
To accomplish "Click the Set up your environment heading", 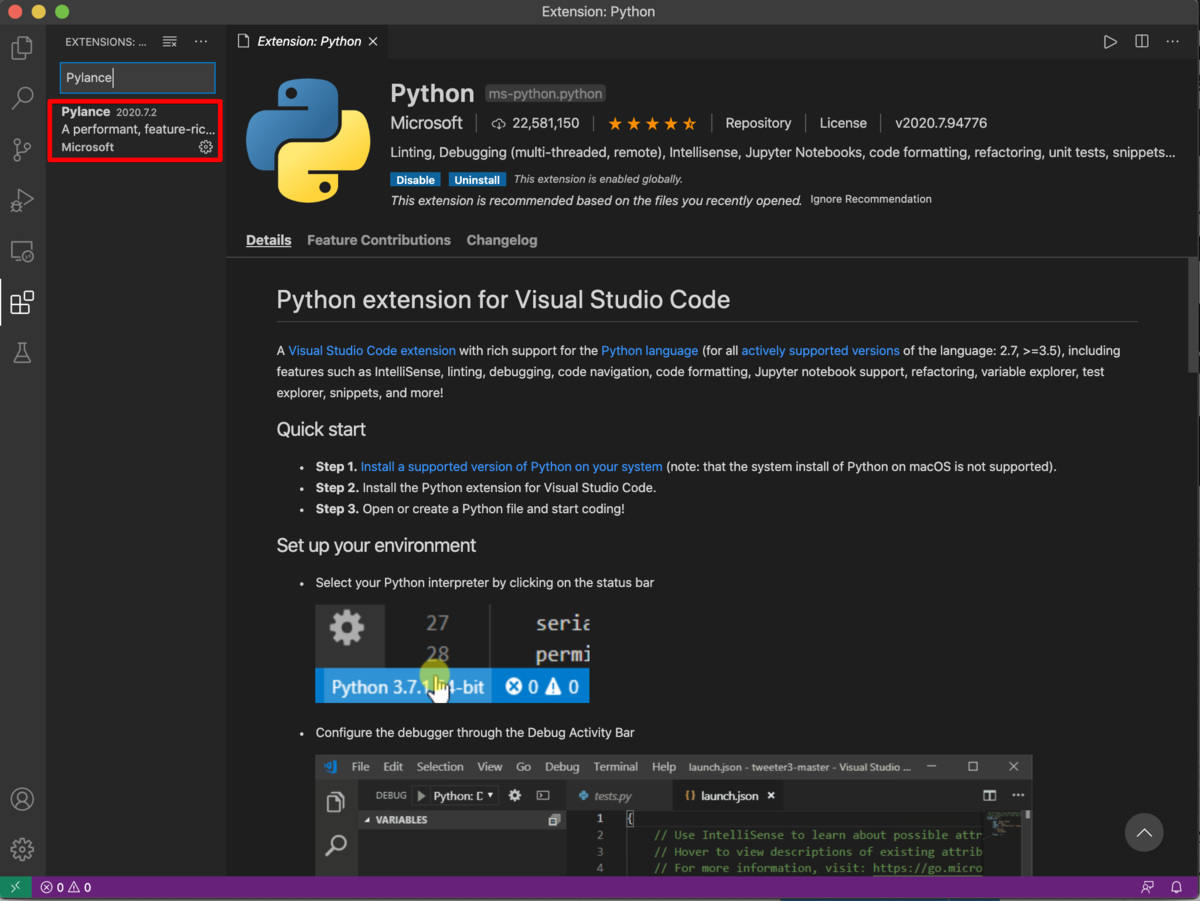I will 376,545.
